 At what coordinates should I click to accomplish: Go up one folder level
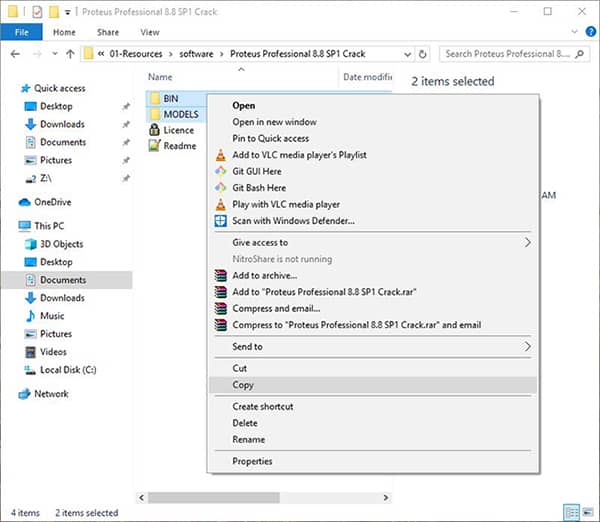click(70, 54)
